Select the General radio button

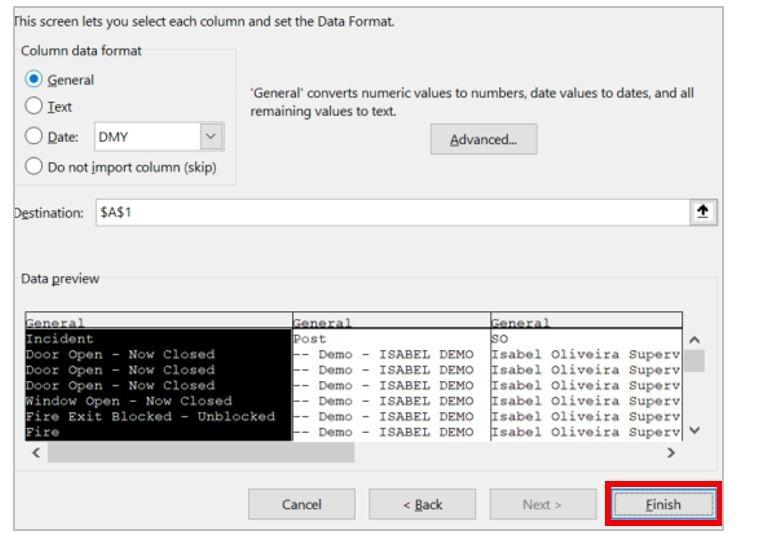(x=33, y=79)
